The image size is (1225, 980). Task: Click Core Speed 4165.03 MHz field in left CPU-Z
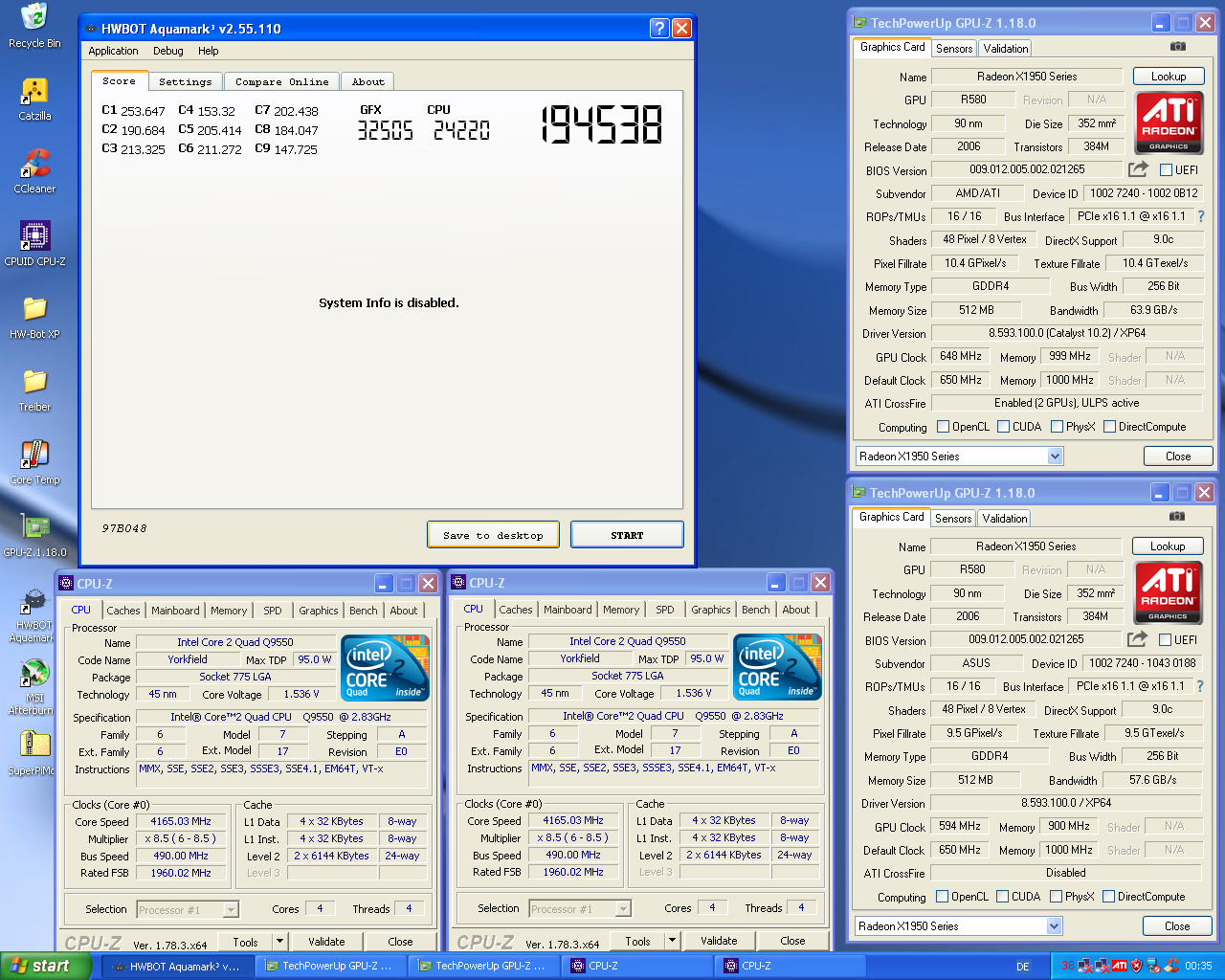[181, 821]
